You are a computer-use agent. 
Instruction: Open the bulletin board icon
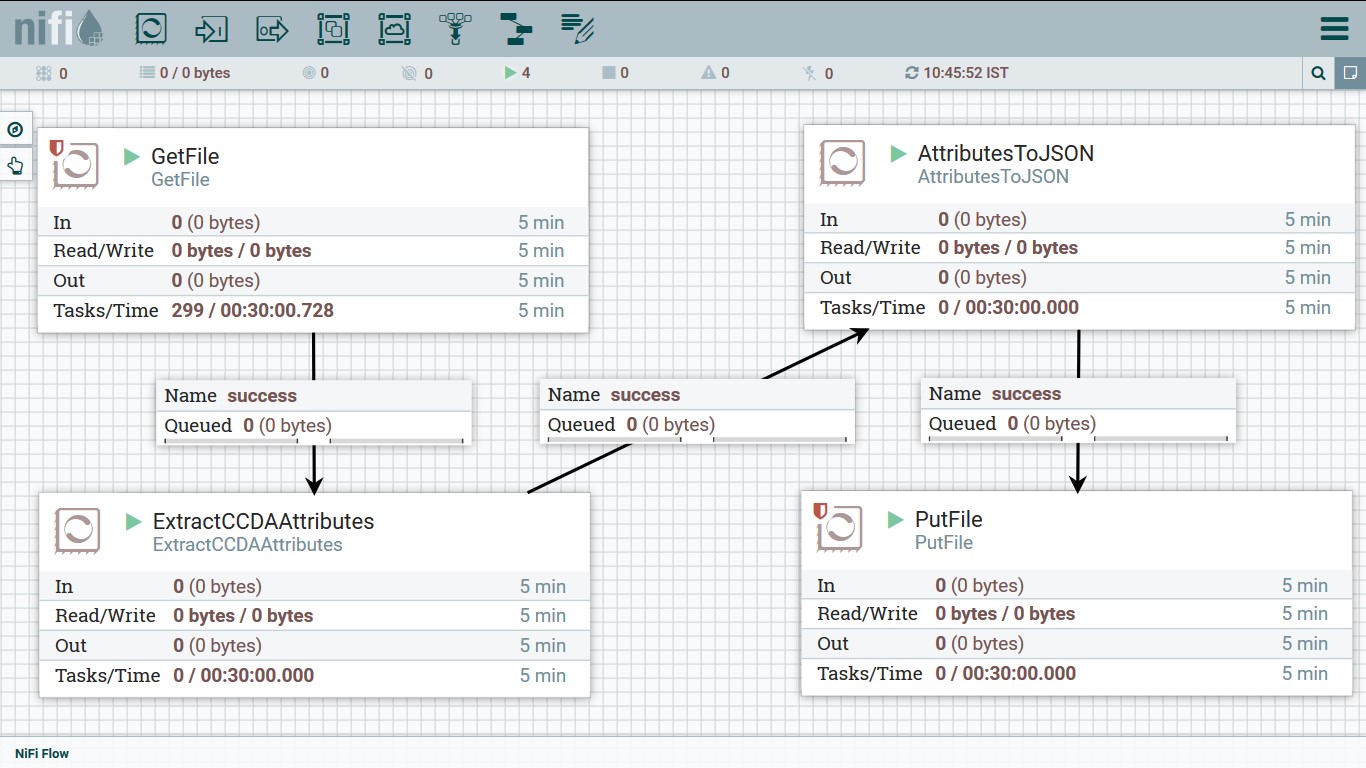[x=1350, y=73]
